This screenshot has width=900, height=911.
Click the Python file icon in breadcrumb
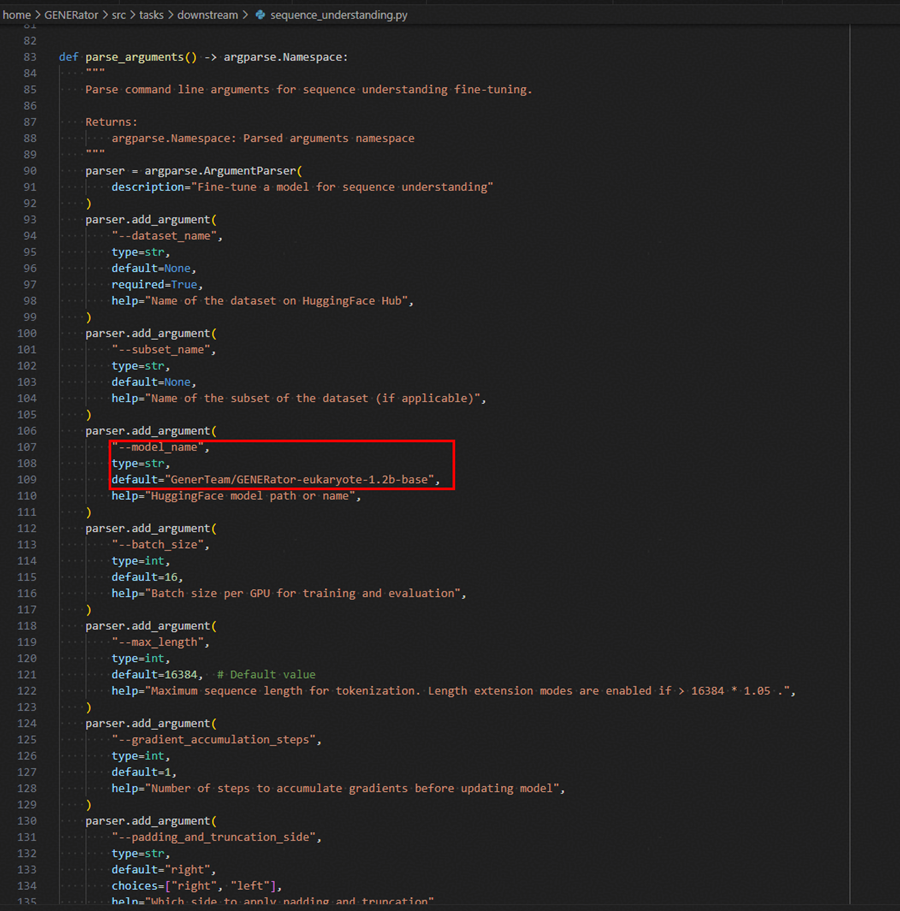[260, 15]
